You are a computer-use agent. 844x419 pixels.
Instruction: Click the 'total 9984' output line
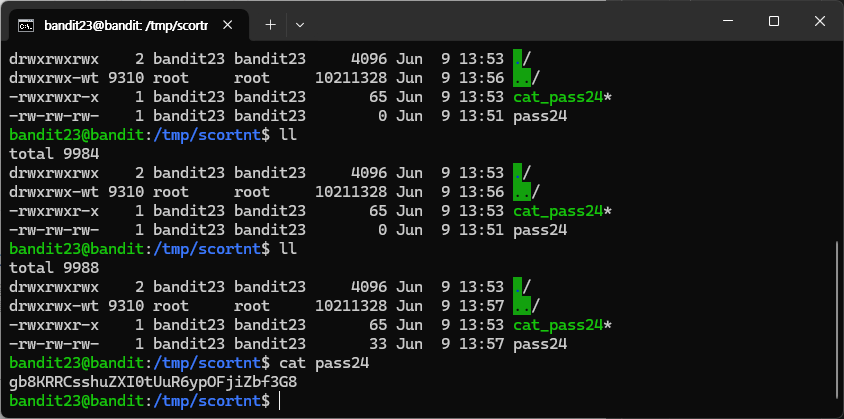54,154
